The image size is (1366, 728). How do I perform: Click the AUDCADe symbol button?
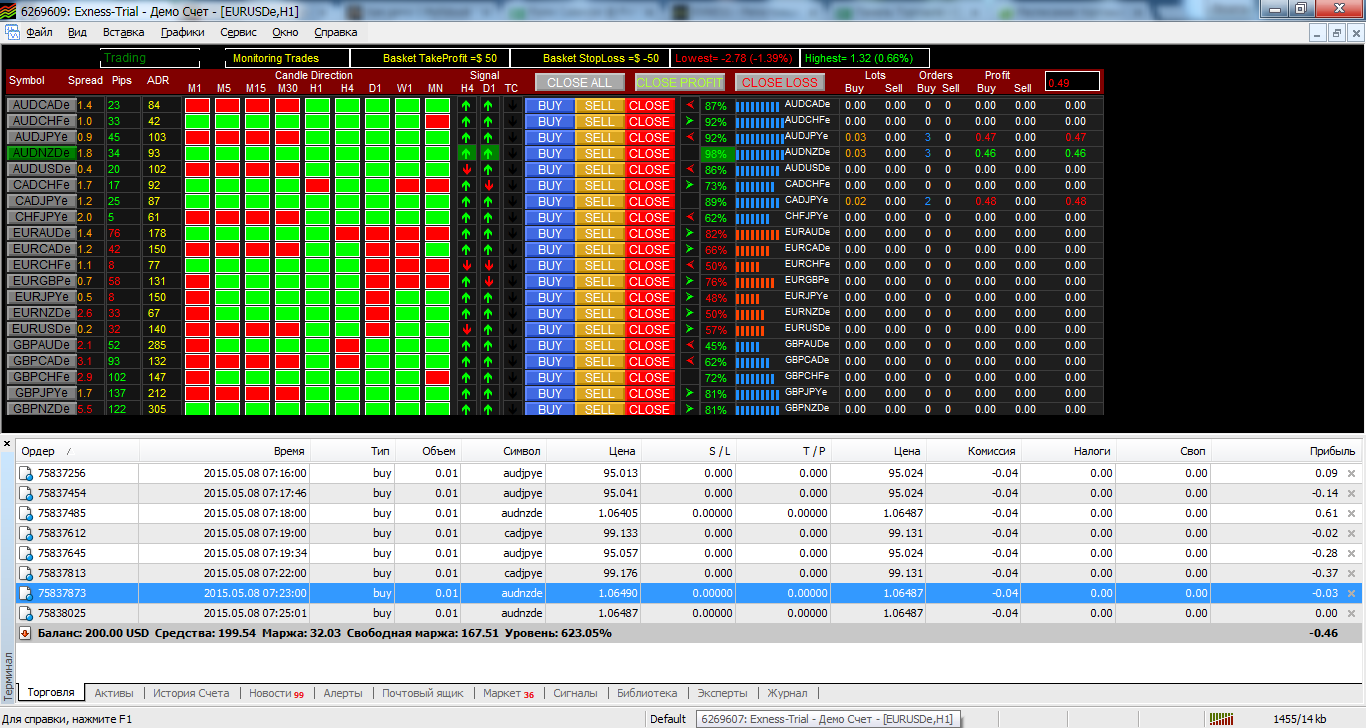pos(41,105)
